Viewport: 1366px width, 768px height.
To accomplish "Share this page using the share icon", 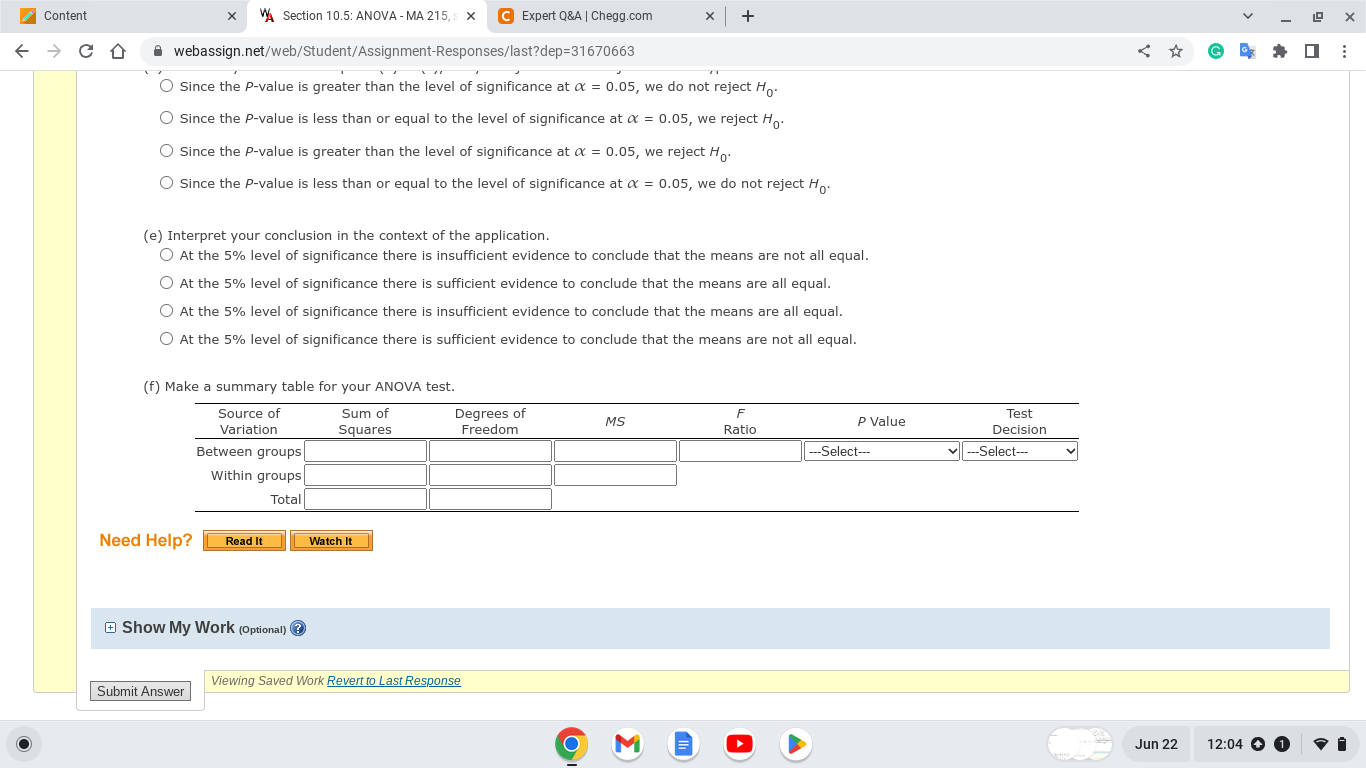I will pos(1144,51).
